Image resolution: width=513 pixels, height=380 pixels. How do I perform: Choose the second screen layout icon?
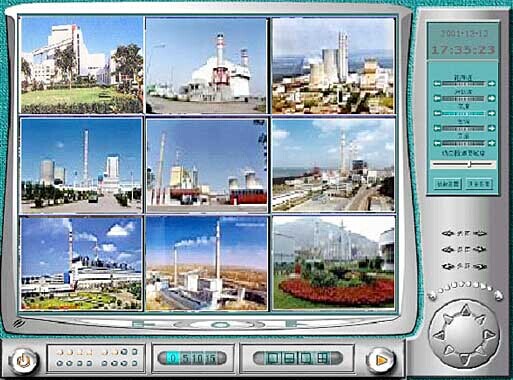289,359
